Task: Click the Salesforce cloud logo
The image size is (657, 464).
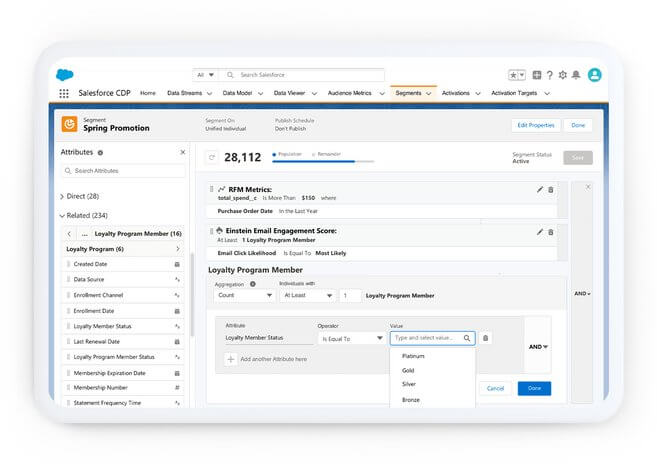Action: click(64, 74)
